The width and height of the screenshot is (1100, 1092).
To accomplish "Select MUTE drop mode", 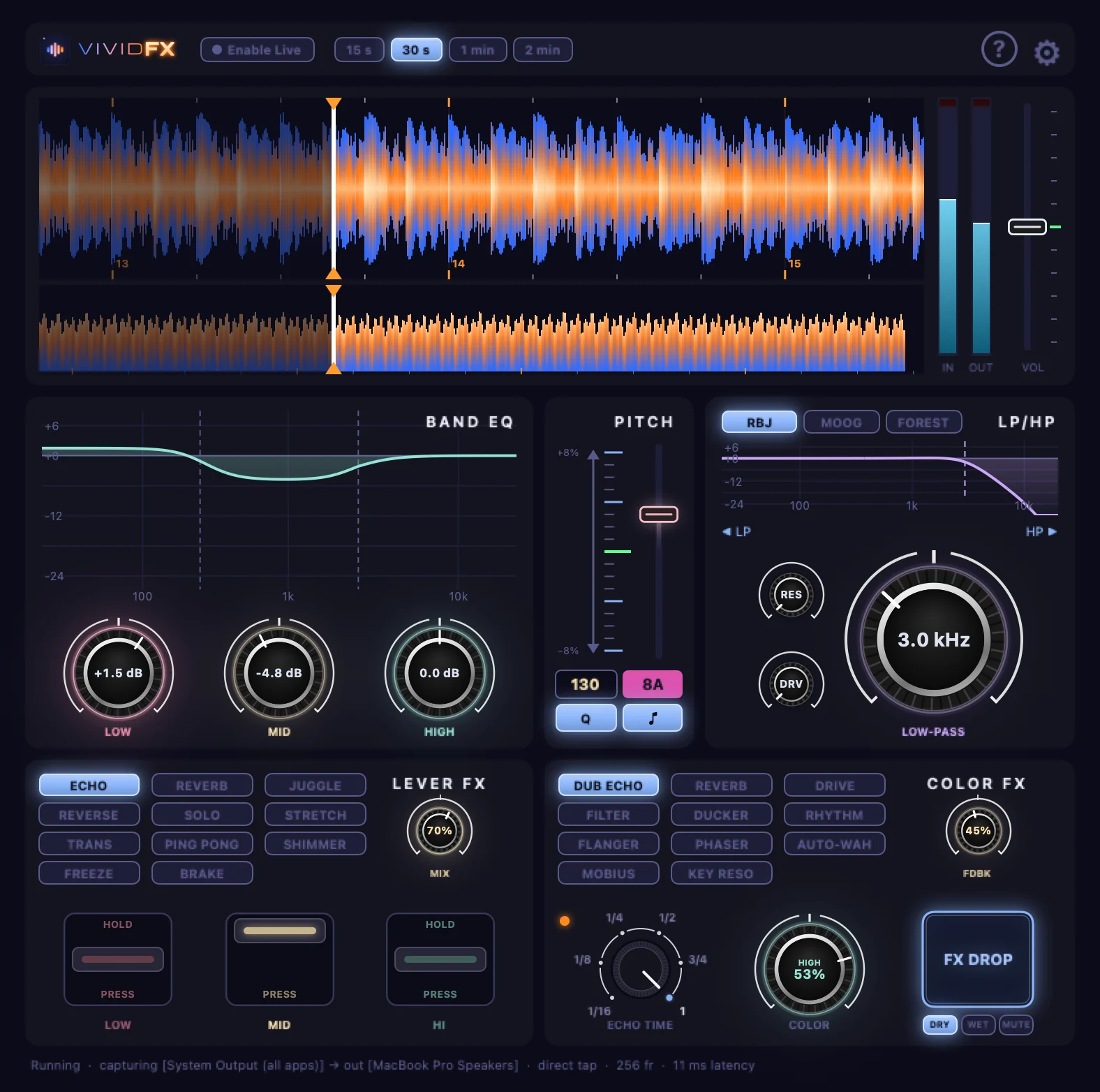I will 1016,1024.
